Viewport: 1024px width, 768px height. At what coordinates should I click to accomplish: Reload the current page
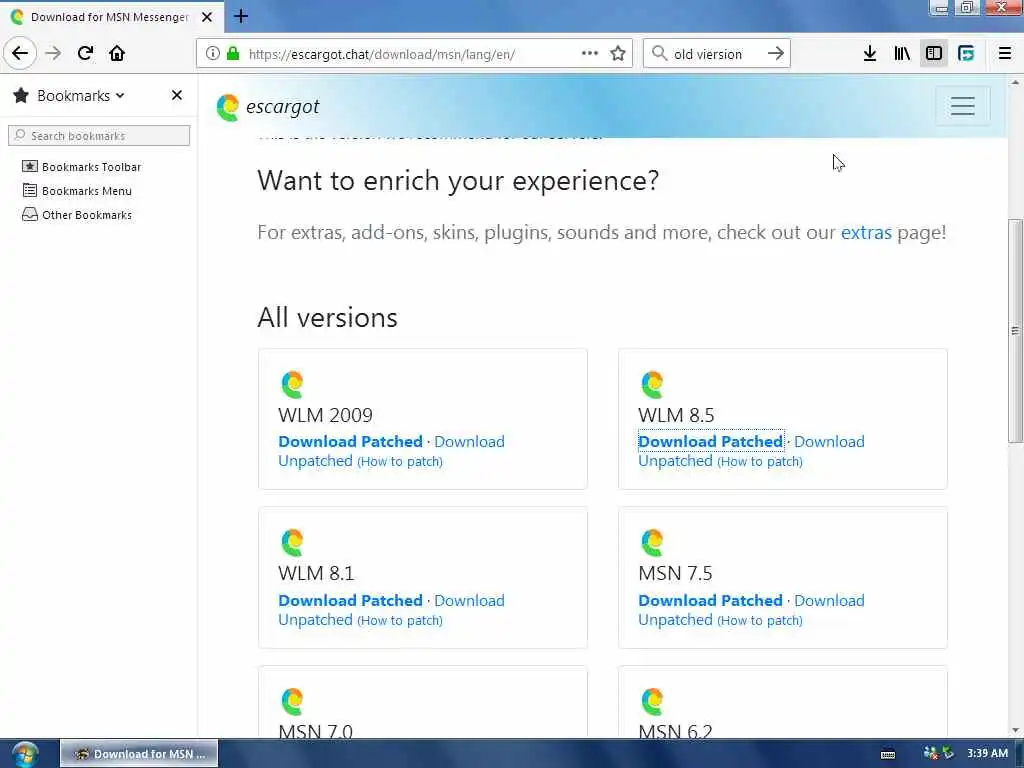(x=85, y=54)
